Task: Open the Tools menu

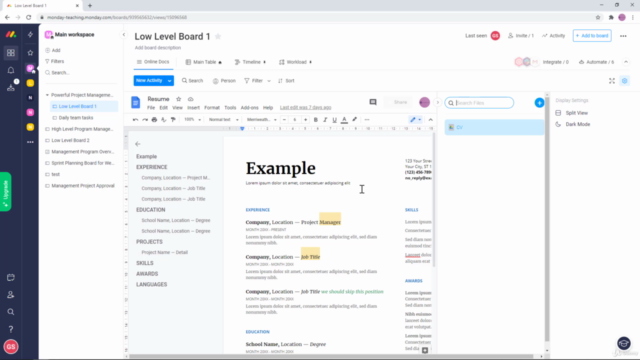Action: tap(230, 108)
